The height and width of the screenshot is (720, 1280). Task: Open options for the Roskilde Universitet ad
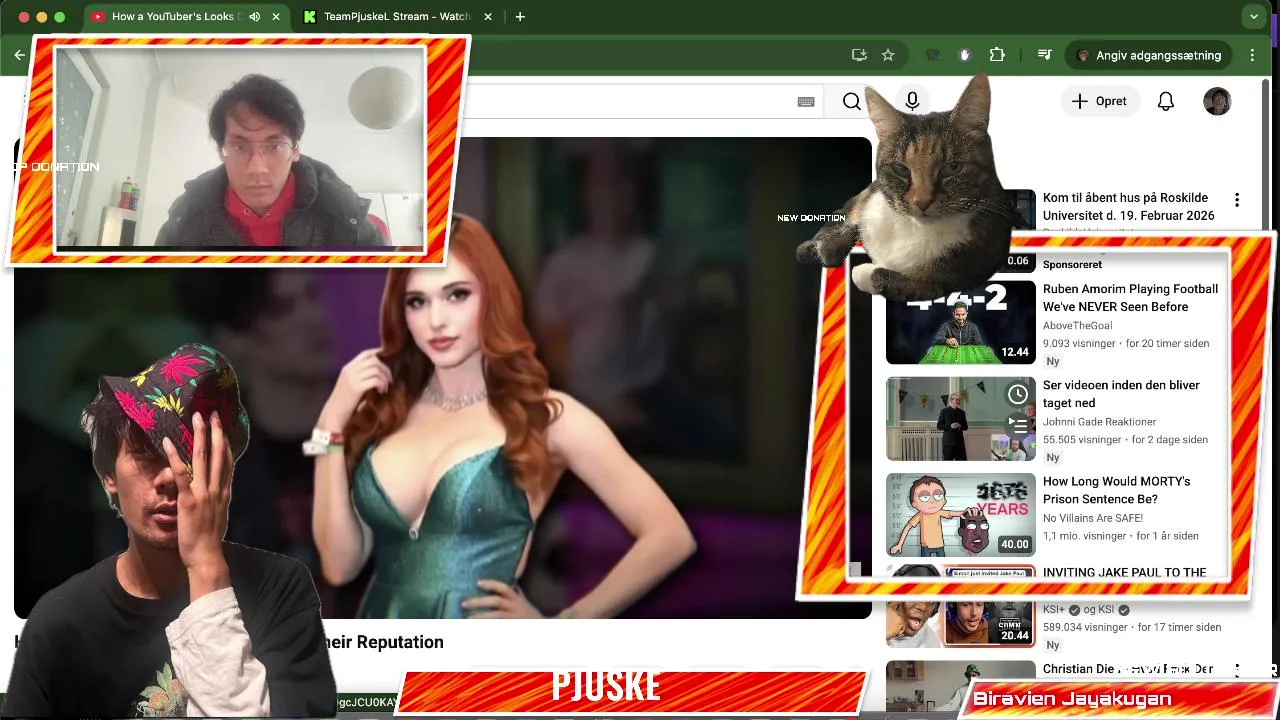pyautogui.click(x=1237, y=200)
